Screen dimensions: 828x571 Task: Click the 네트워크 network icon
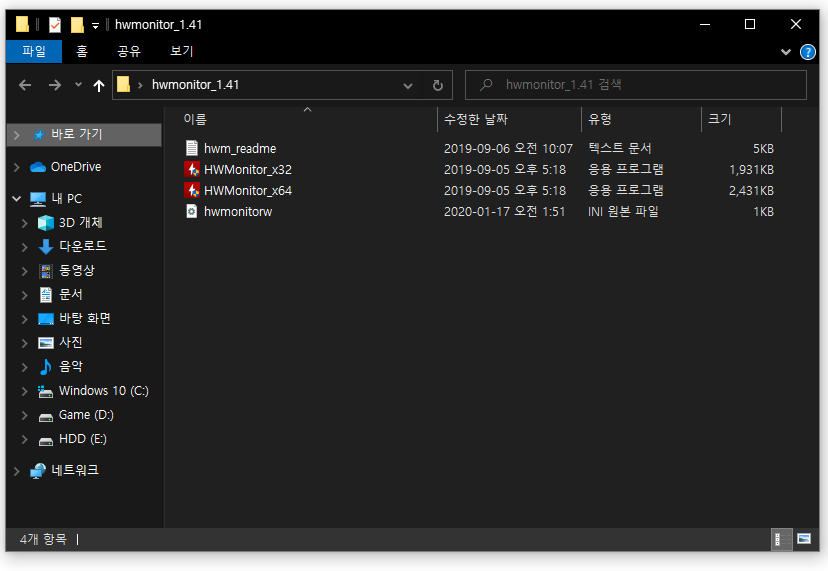(x=38, y=471)
